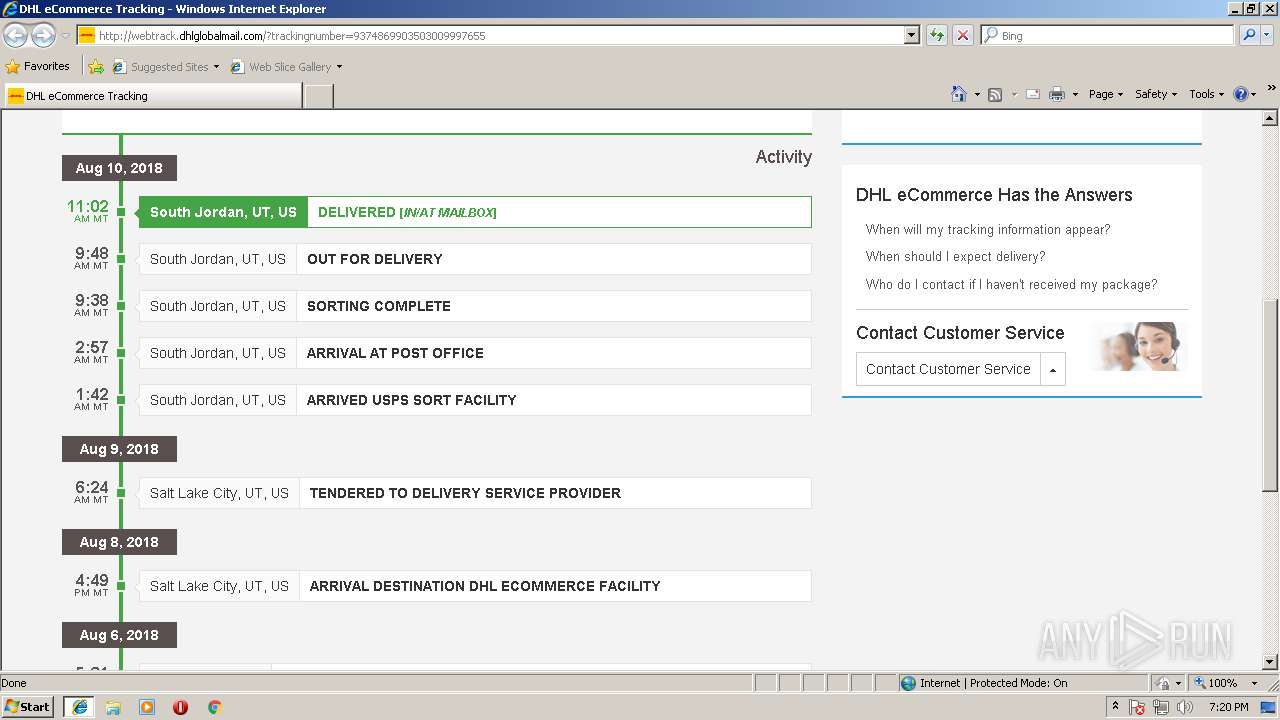The image size is (1280, 720).
Task: Expand the Home button dropdown arrow
Action: coord(976,95)
